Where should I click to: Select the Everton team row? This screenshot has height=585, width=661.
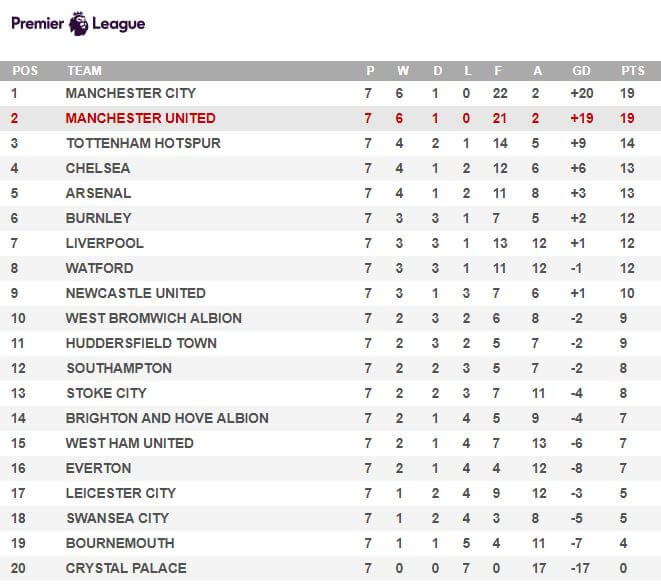pyautogui.click(x=330, y=468)
